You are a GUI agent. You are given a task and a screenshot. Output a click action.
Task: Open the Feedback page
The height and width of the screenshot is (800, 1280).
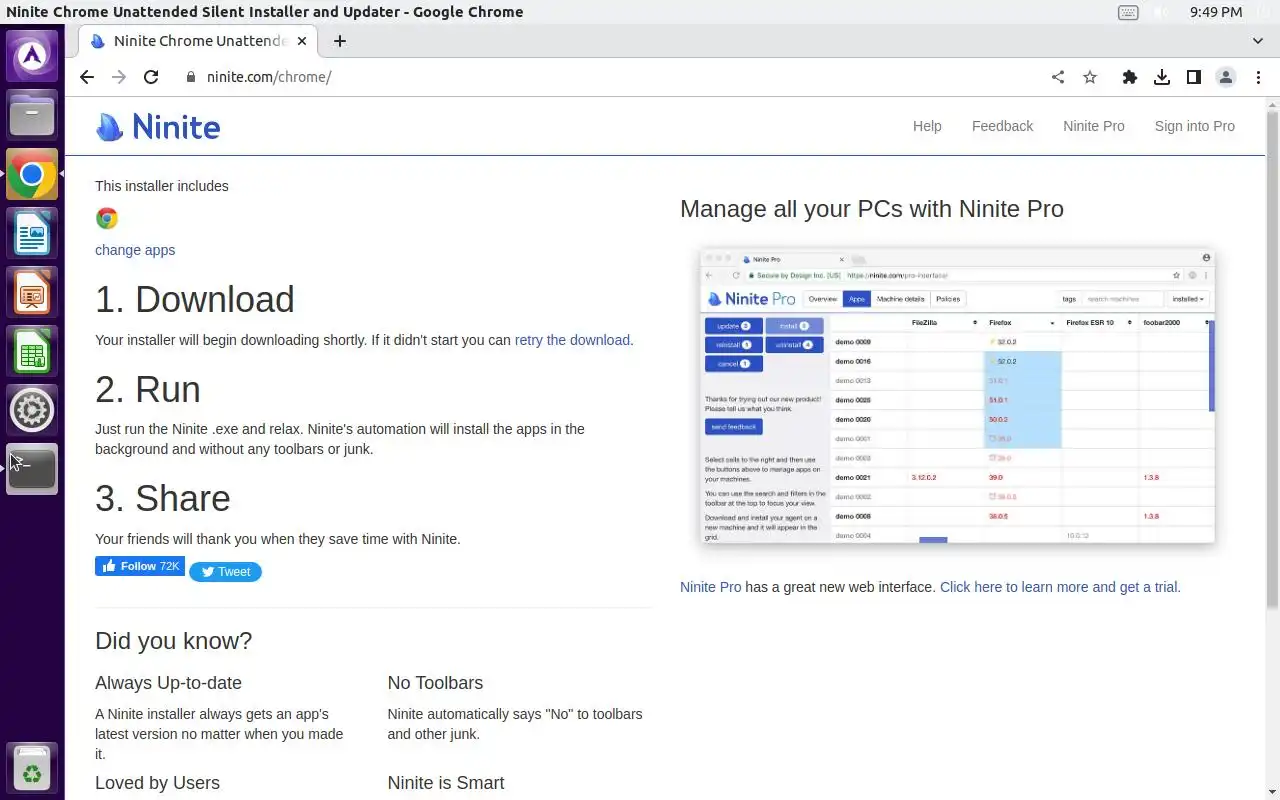[x=1002, y=126]
